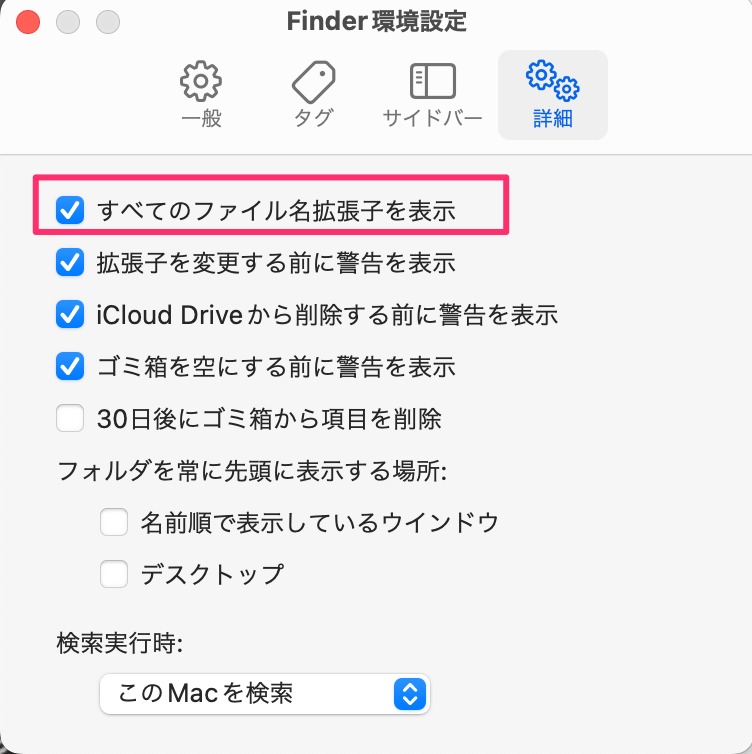Open the サイドバー panel icon

[x=433, y=81]
